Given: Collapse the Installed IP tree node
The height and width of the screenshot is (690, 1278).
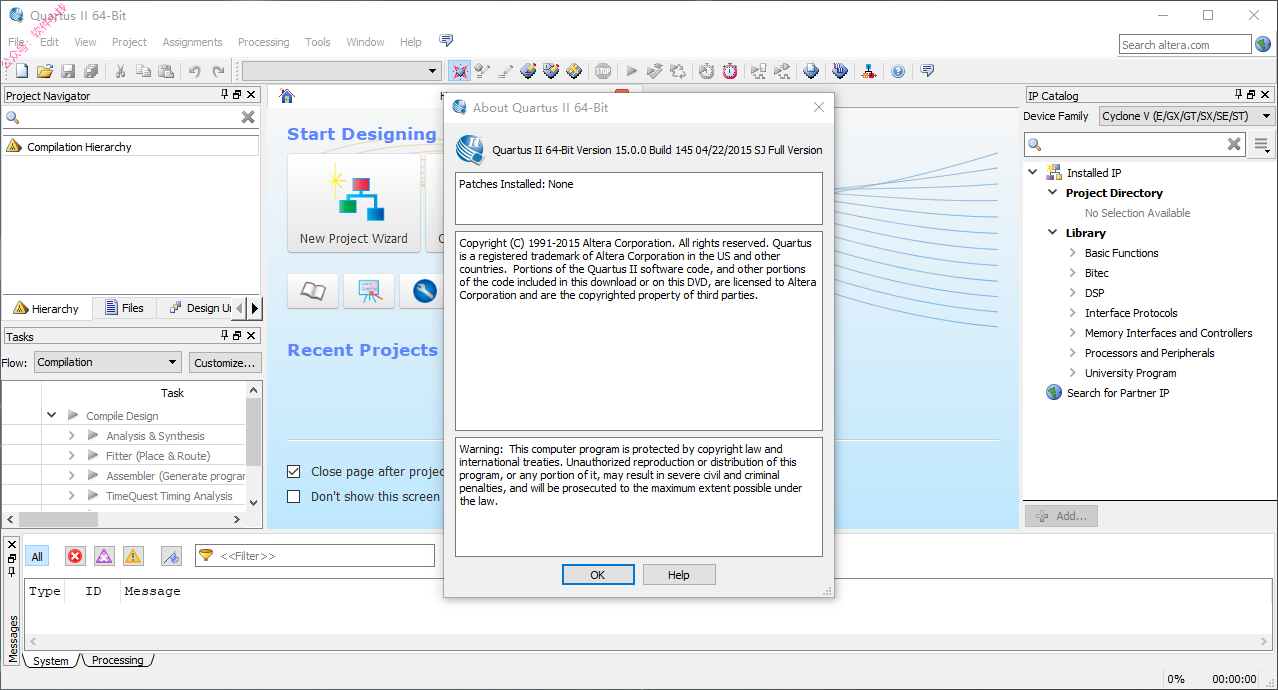Looking at the screenshot, I should (1033, 172).
